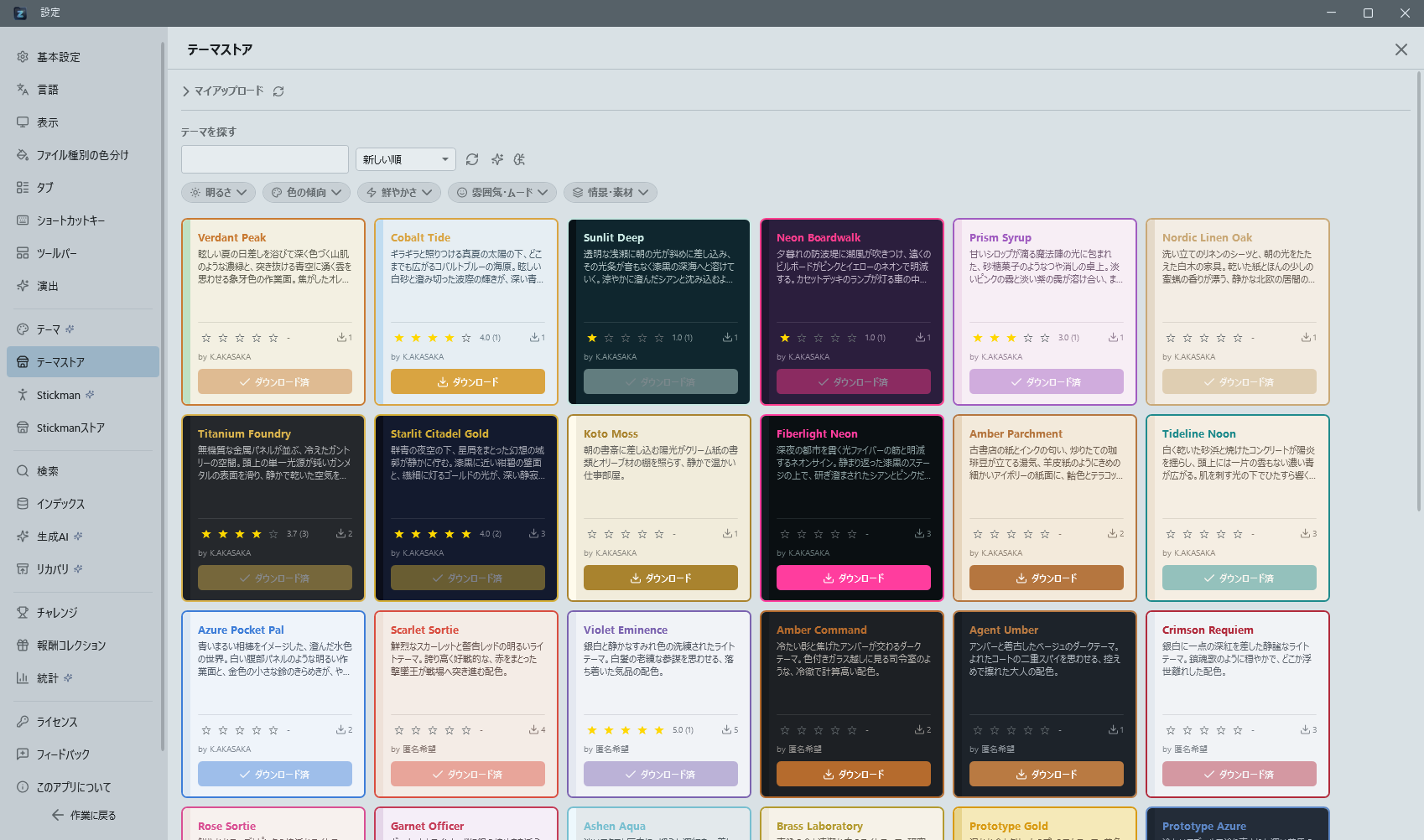This screenshot has width=1424, height=840.
Task: Click the 統計 bar chart icon
Action: tap(23, 678)
